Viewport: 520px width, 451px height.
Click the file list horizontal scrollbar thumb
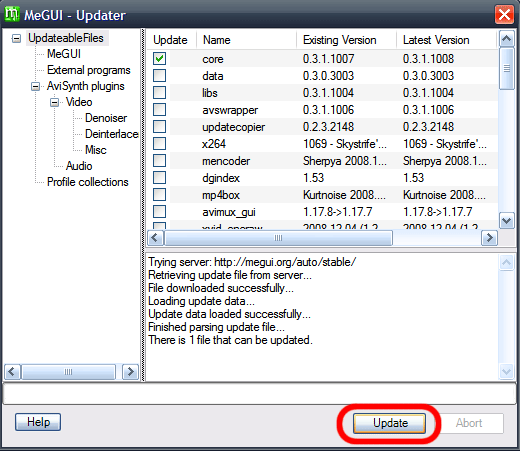click(278, 238)
